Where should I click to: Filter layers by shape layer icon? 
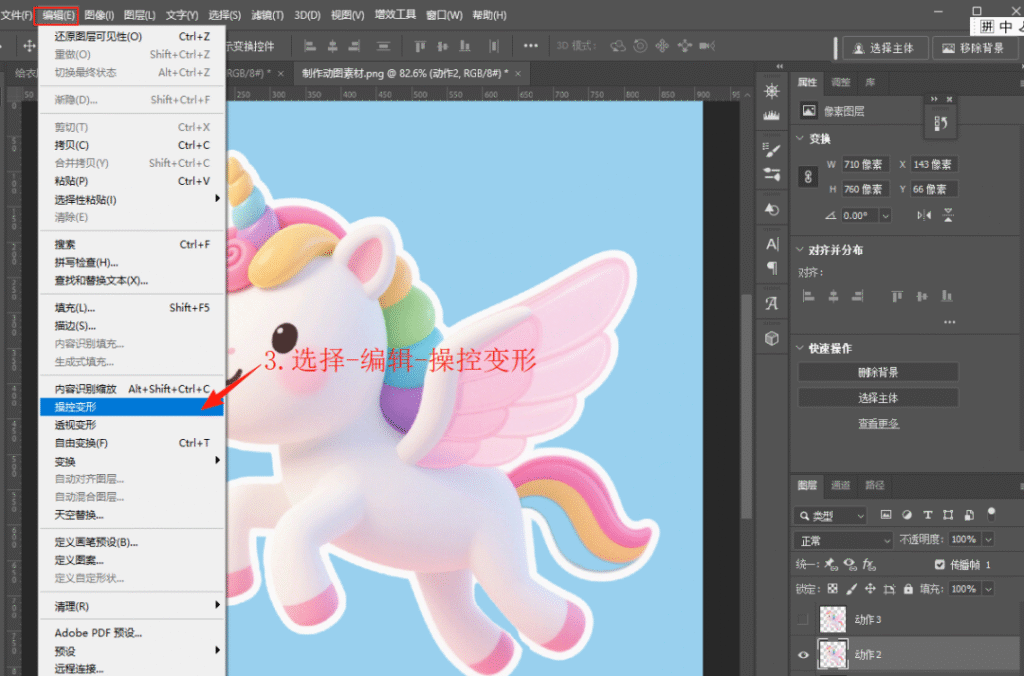(948, 515)
